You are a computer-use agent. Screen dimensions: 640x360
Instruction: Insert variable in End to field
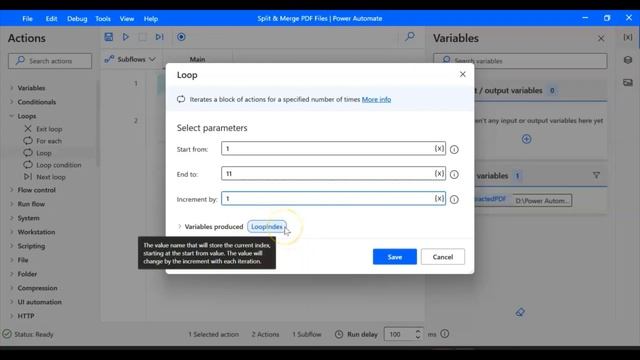click(439, 173)
